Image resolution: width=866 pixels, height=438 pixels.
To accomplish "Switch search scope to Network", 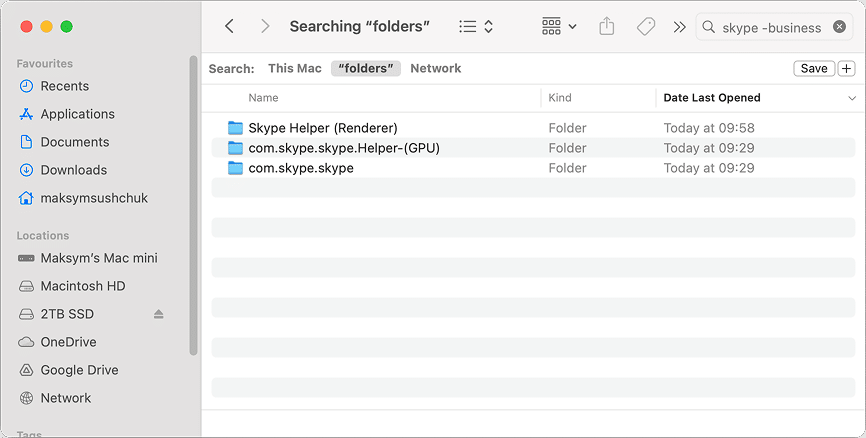I will (x=436, y=68).
